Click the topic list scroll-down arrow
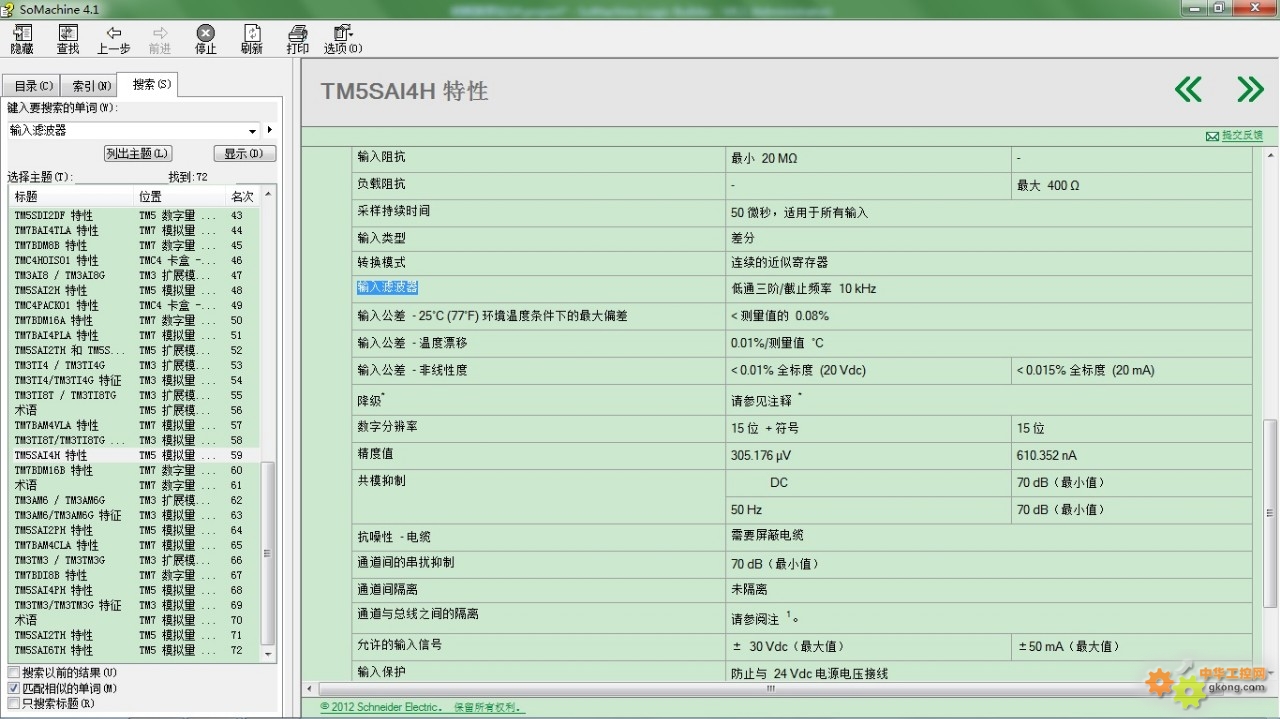1280x719 pixels. coord(268,653)
